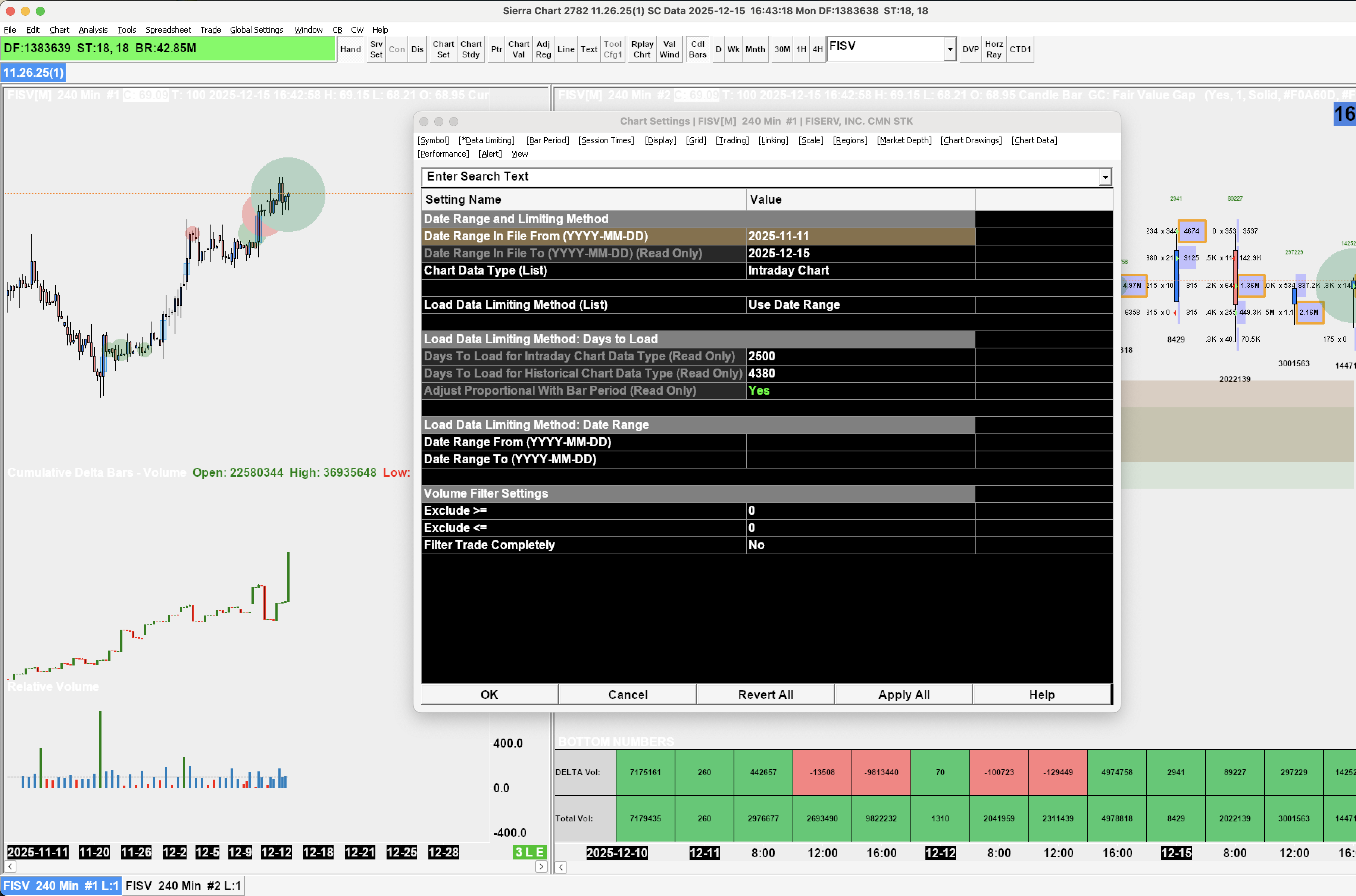The image size is (1356, 896).
Task: Select the FISV 240 Min #2 chart tab
Action: pyautogui.click(x=183, y=886)
